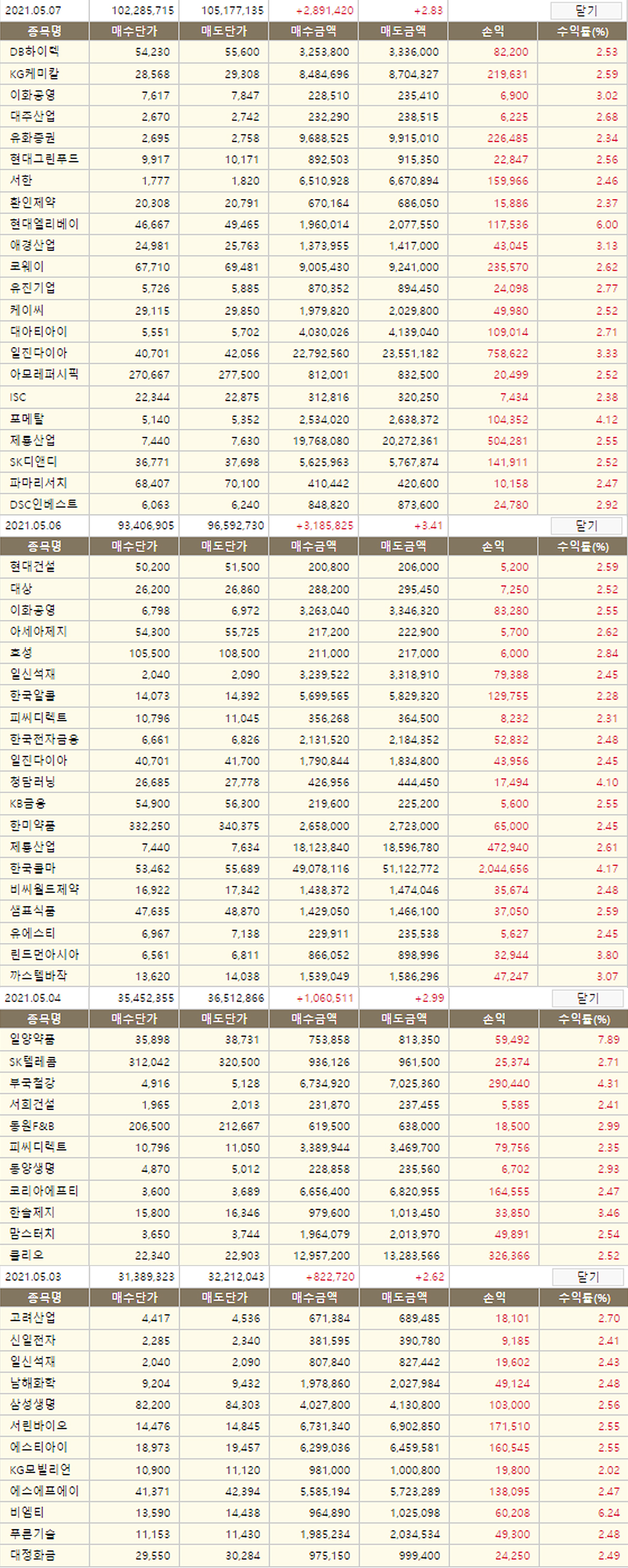Click the 삼성생명 stock name

[x=32, y=1405]
